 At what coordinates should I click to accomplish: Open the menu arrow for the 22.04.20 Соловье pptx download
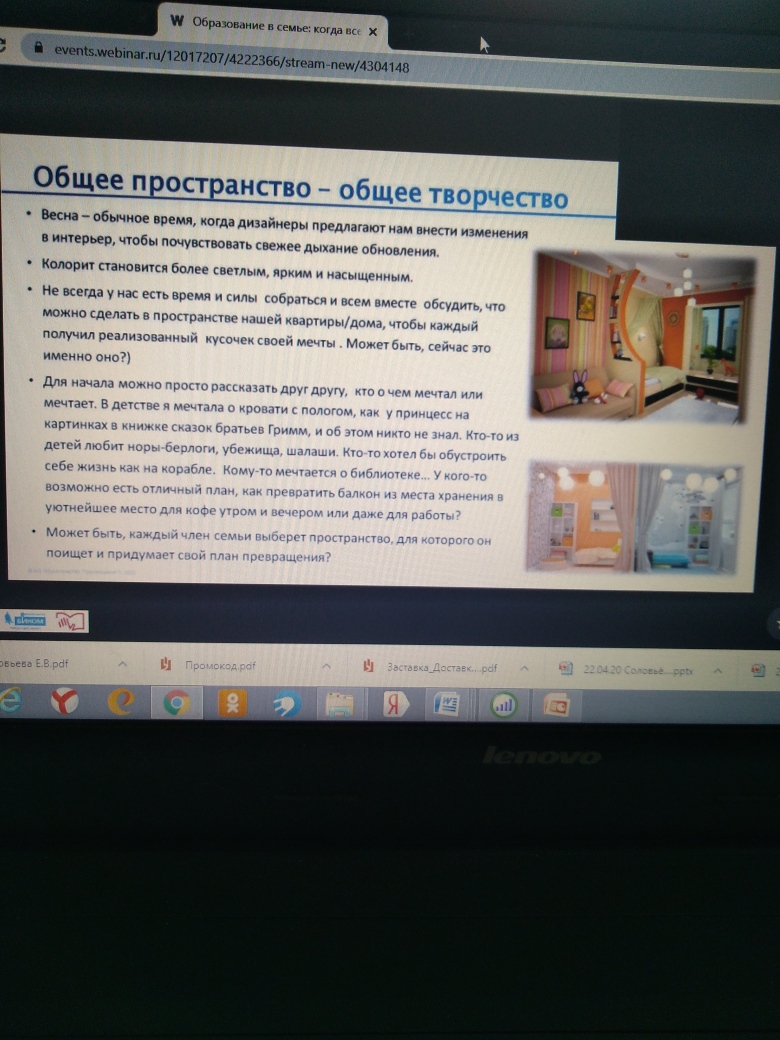(718, 670)
